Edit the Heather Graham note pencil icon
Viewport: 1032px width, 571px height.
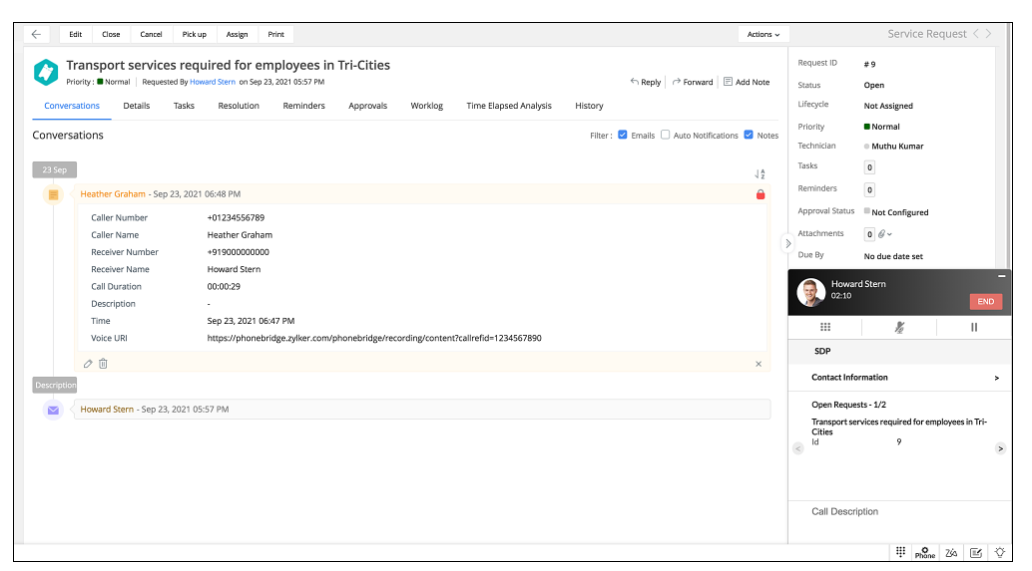(x=88, y=364)
